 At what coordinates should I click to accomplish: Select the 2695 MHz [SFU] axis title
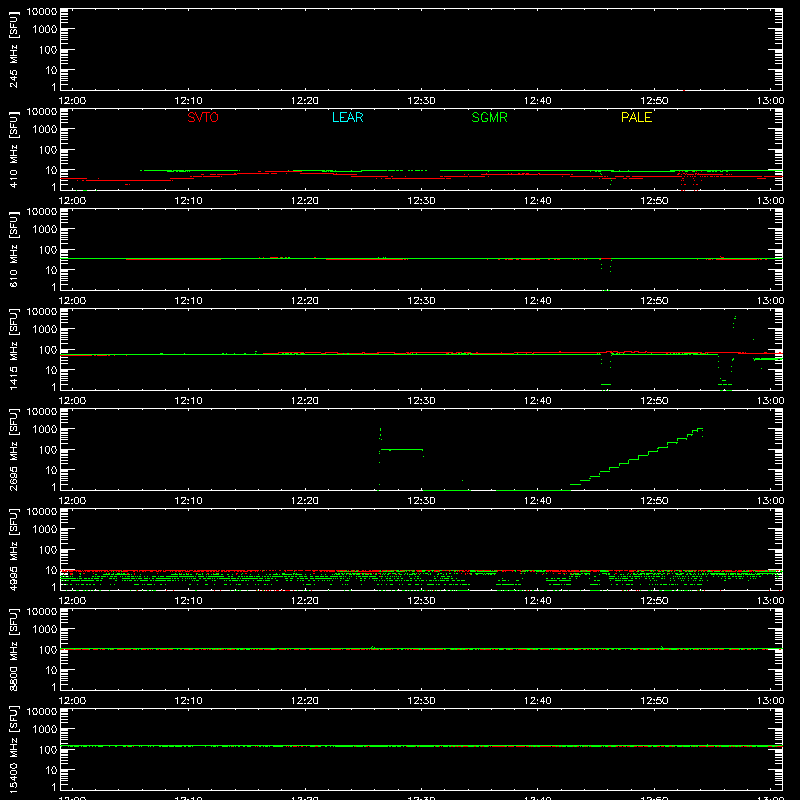[x=13, y=450]
